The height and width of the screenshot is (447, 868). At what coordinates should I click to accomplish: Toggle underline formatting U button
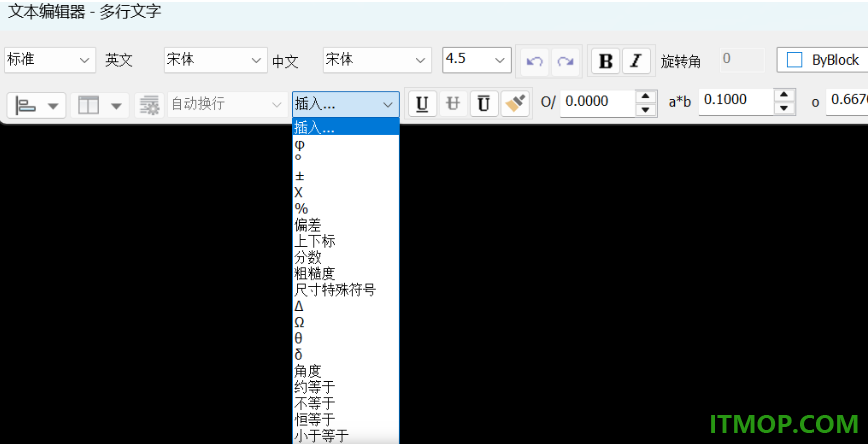[x=422, y=104]
